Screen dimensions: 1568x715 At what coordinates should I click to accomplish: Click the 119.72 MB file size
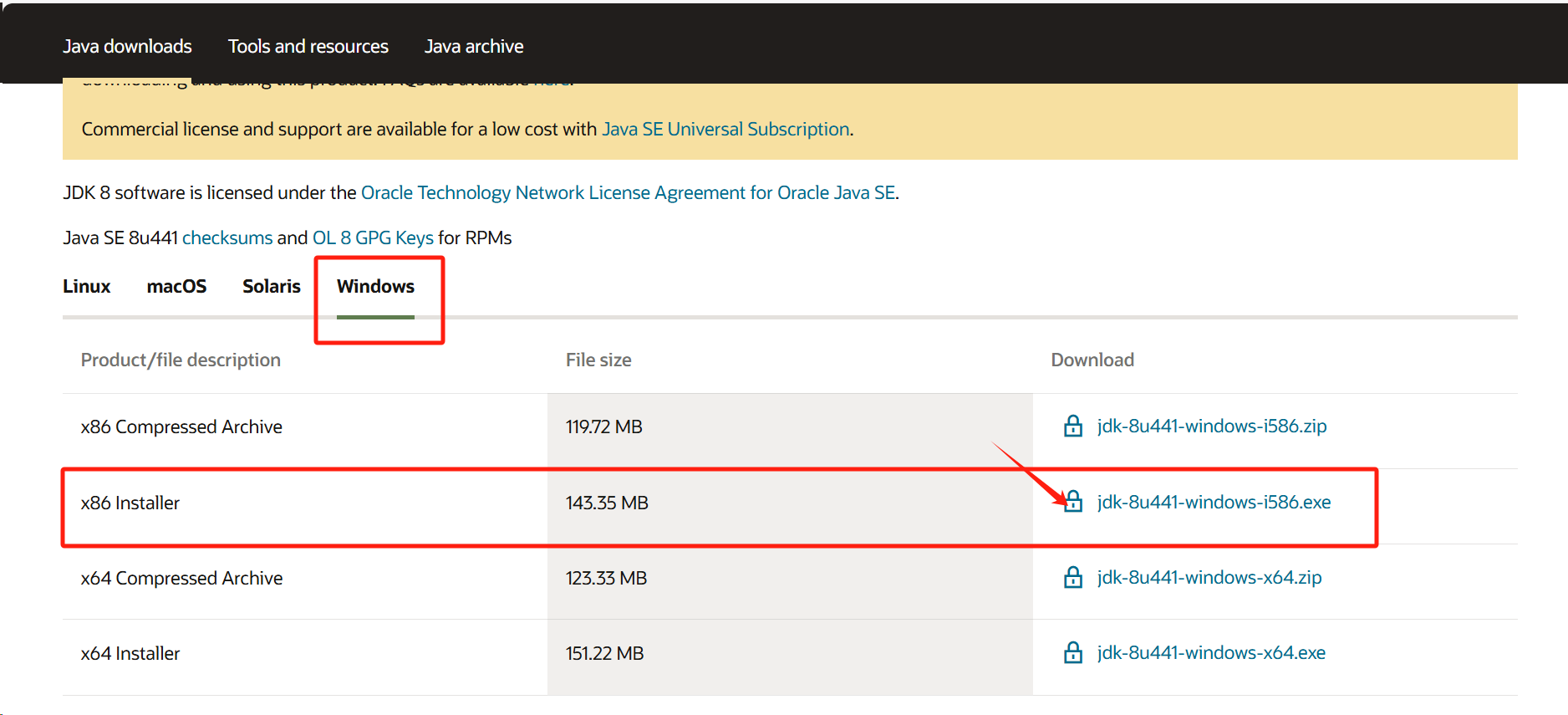tap(604, 427)
